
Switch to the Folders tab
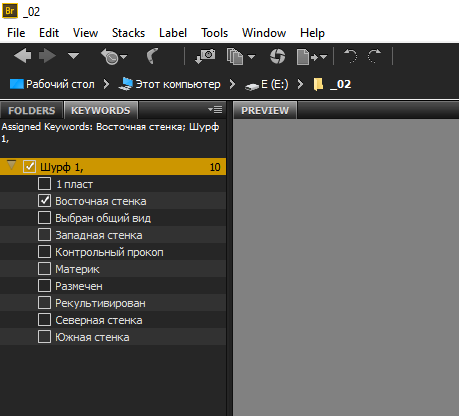click(x=32, y=110)
